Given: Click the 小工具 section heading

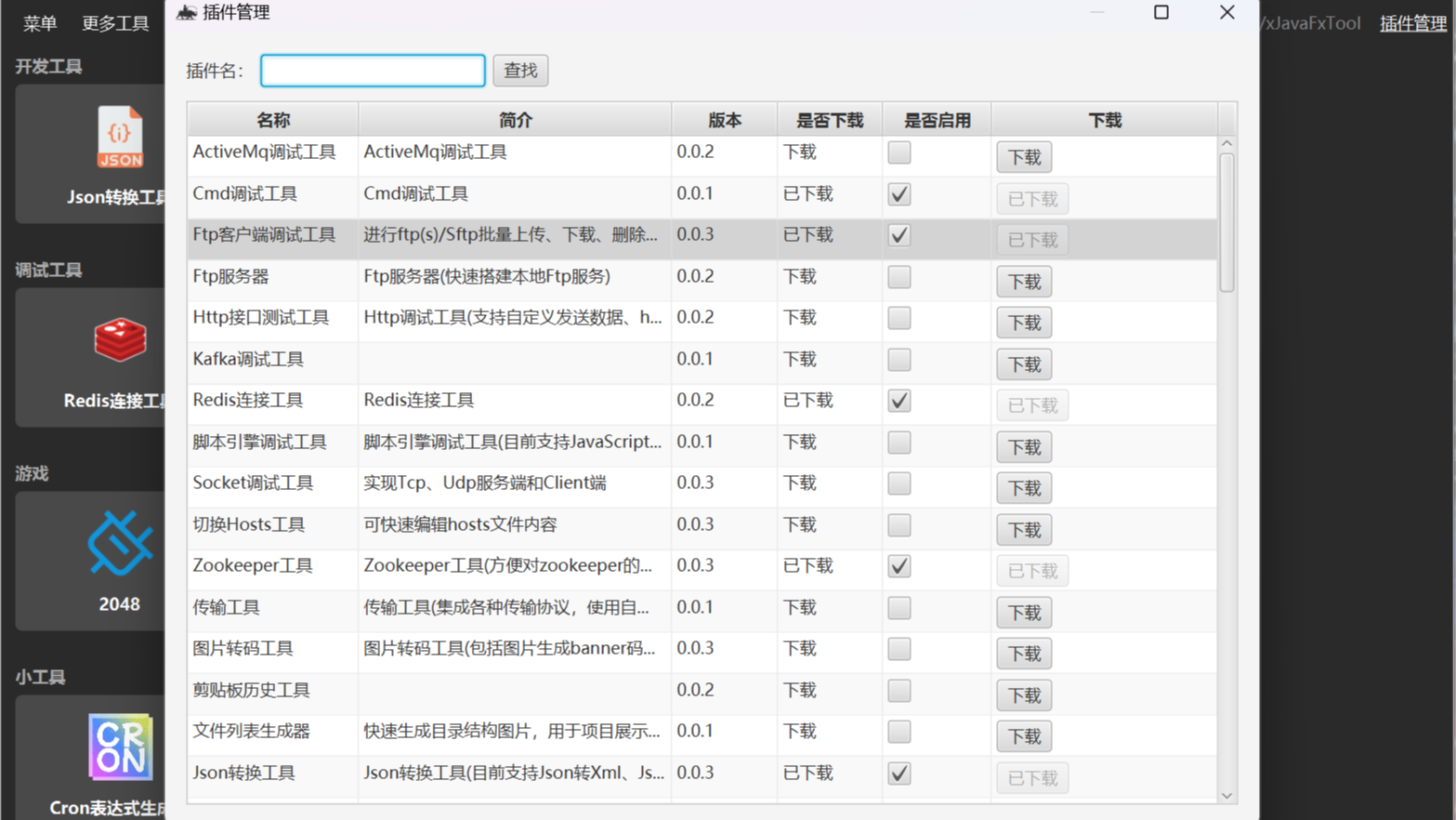Looking at the screenshot, I should coord(40,678).
